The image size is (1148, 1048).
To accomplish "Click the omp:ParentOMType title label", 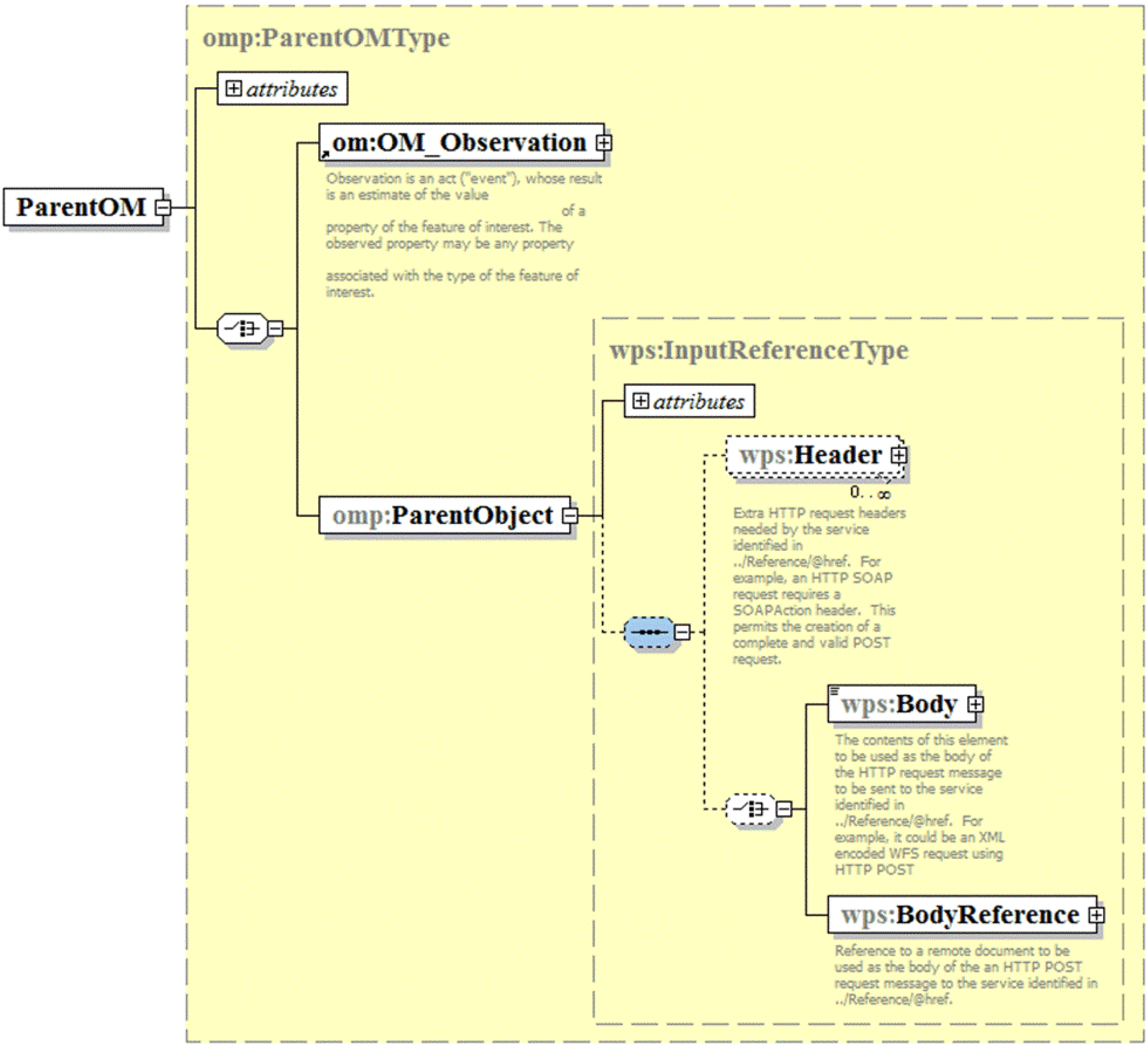I will 326,38.
